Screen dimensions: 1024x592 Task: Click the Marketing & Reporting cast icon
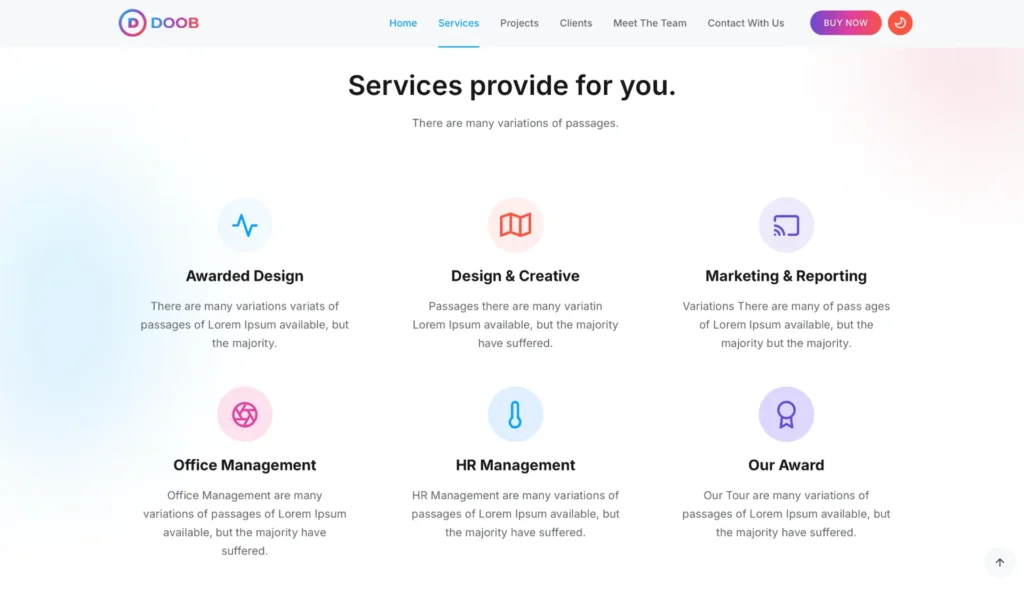(x=786, y=225)
